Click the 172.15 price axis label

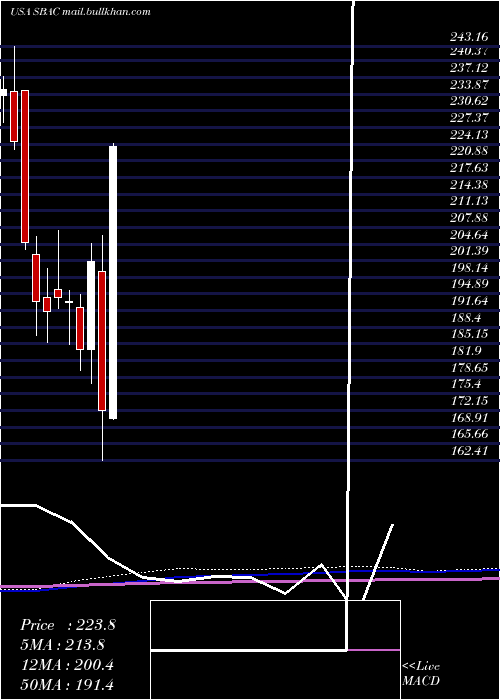pyautogui.click(x=469, y=400)
